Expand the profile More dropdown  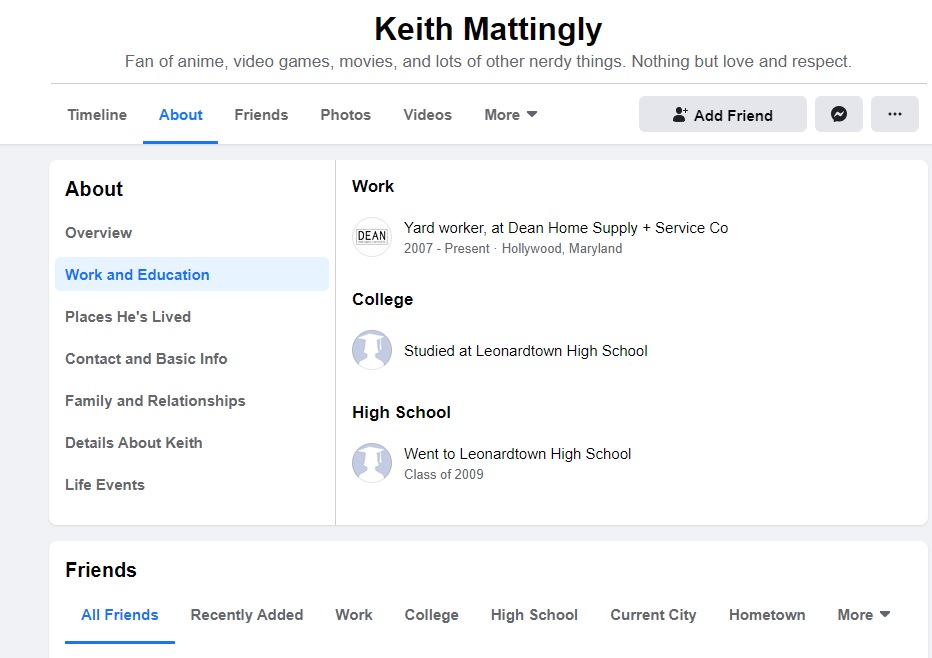[x=511, y=115]
